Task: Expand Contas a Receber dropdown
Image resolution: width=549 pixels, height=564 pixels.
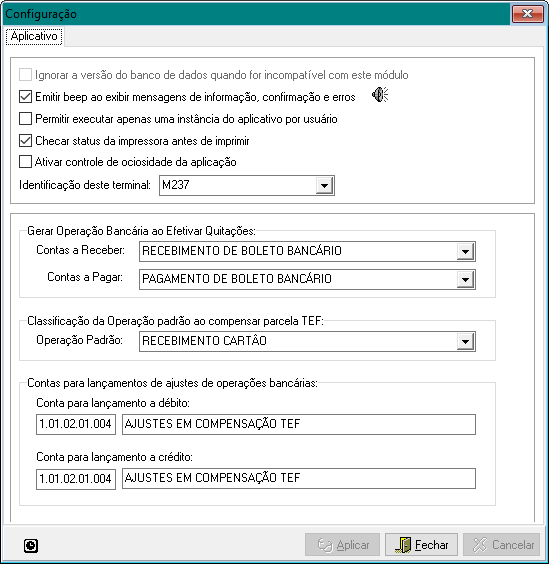Action: [x=465, y=251]
